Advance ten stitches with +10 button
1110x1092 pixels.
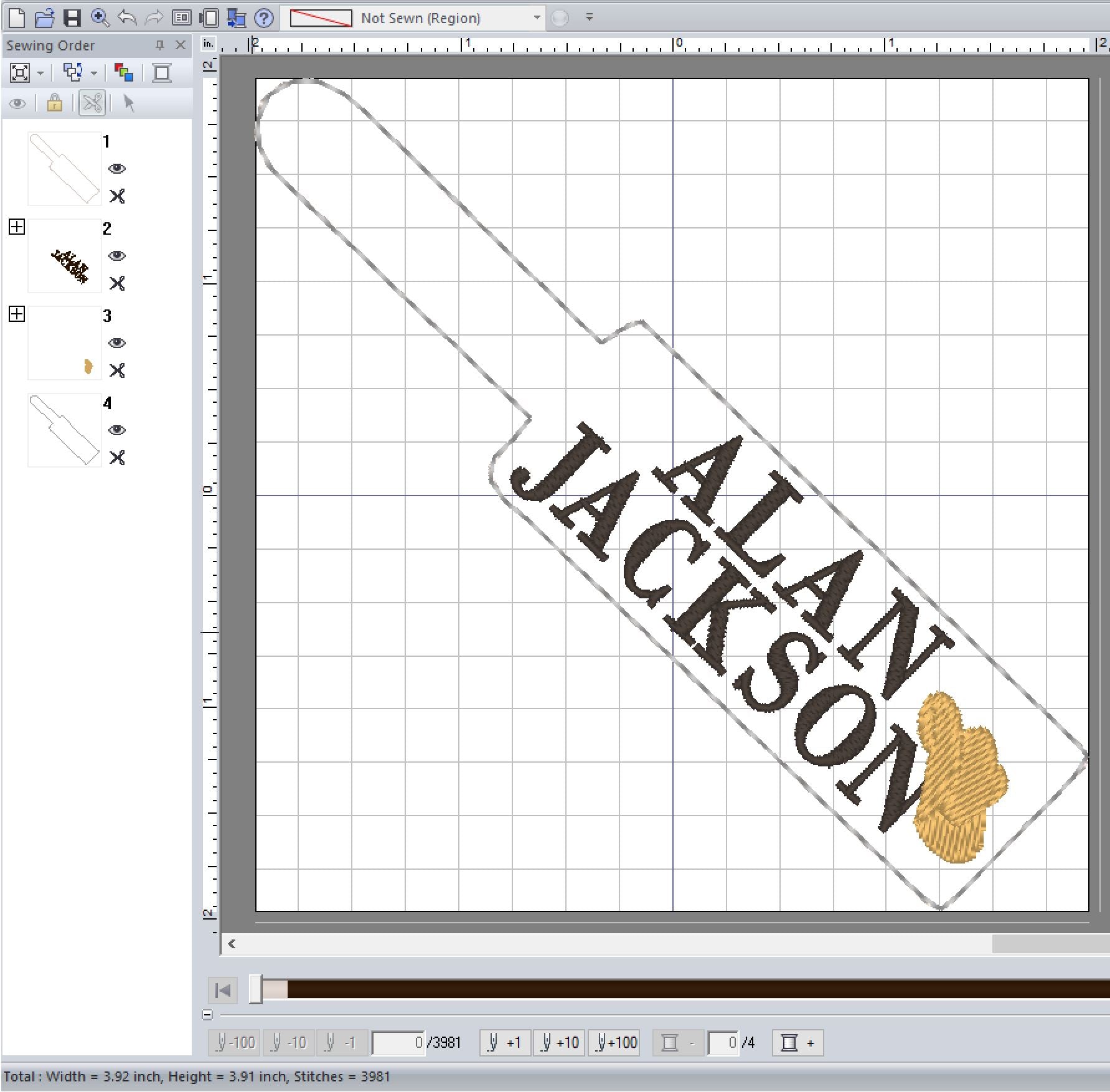pyautogui.click(x=559, y=1043)
